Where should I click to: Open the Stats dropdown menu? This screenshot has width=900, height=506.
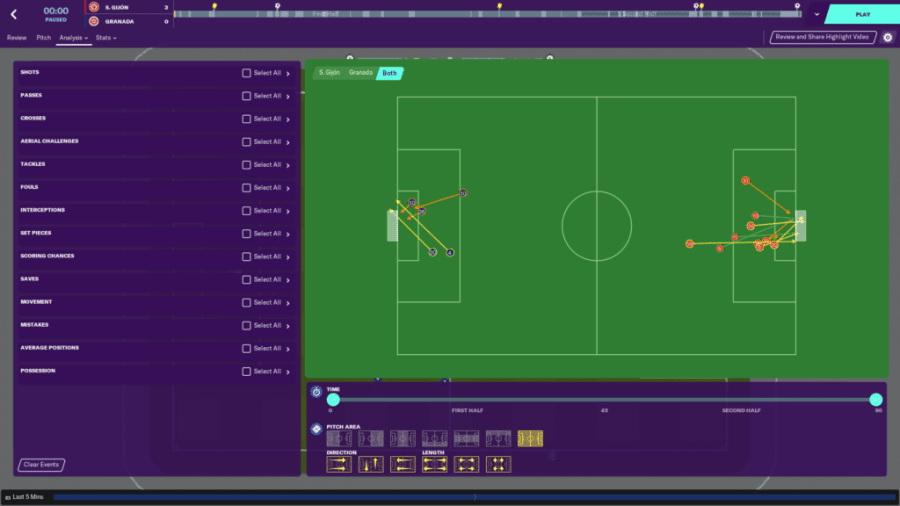[x=106, y=38]
